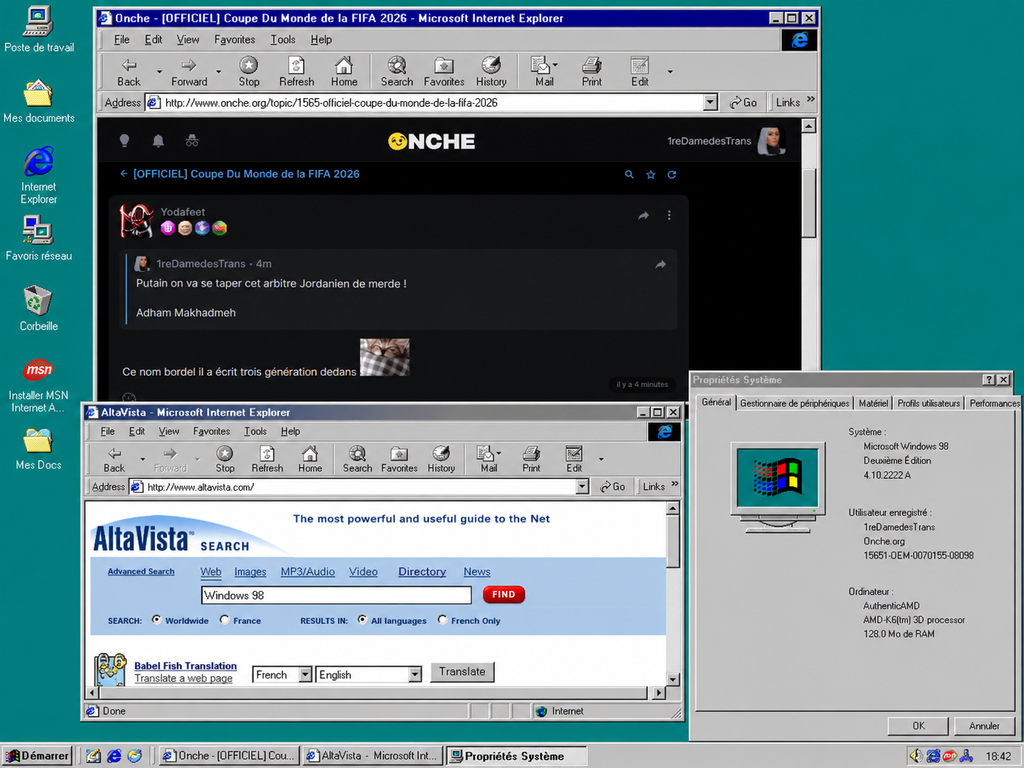Open the address dropdown in AltaVista browser
The image size is (1024, 768).
tap(583, 487)
